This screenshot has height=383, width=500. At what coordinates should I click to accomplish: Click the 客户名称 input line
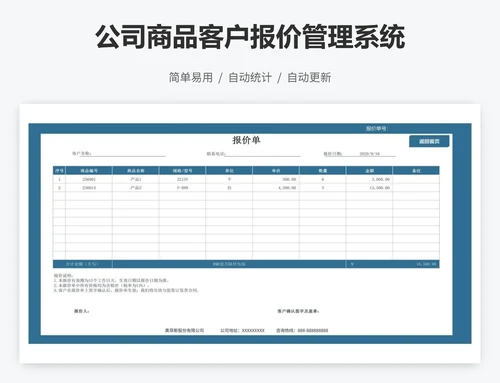[128, 154]
